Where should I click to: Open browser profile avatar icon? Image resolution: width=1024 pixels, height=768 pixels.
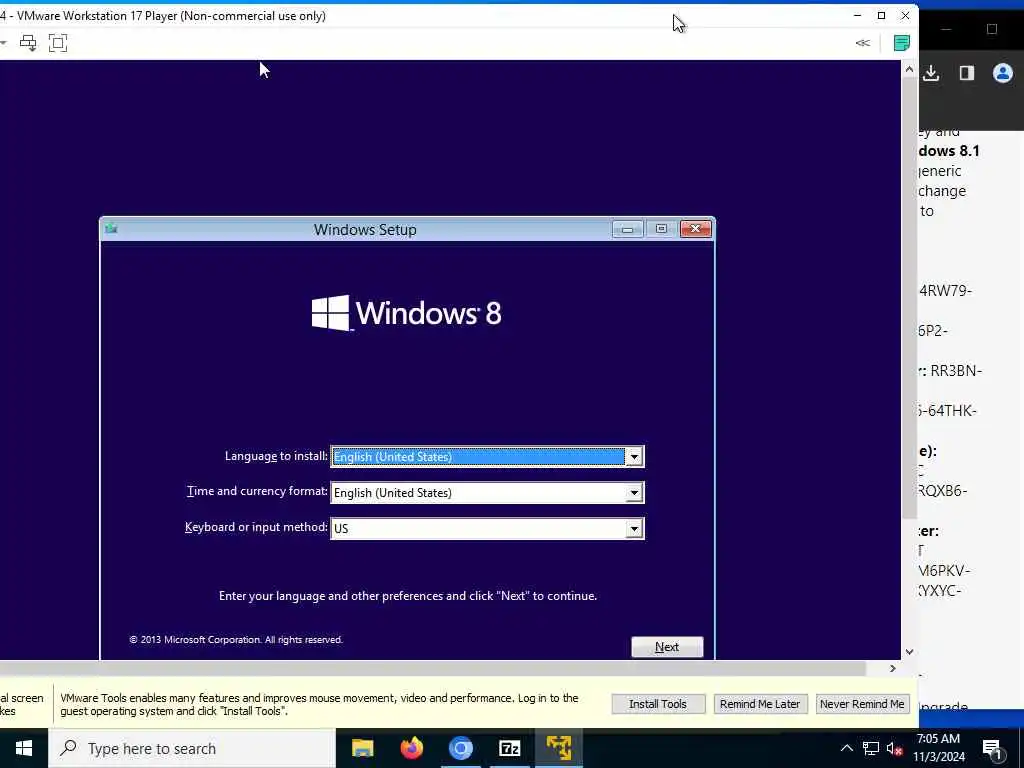(x=1003, y=73)
